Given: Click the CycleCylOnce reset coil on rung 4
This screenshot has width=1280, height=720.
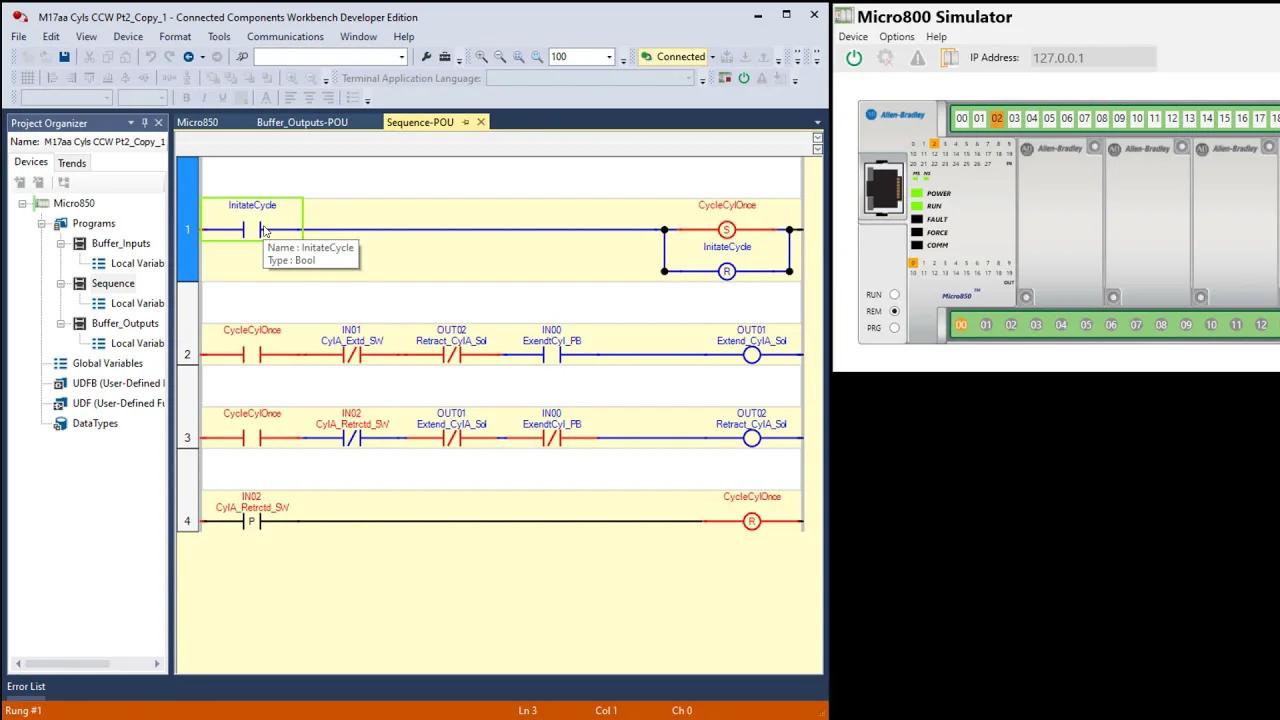Looking at the screenshot, I should (752, 521).
